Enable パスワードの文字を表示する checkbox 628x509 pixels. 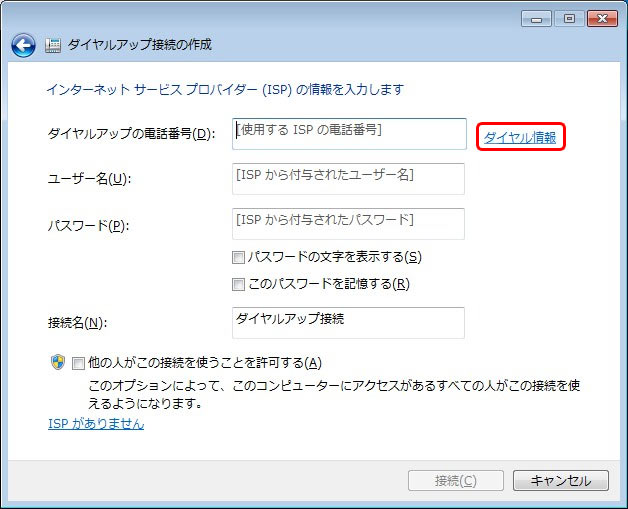[x=239, y=257]
